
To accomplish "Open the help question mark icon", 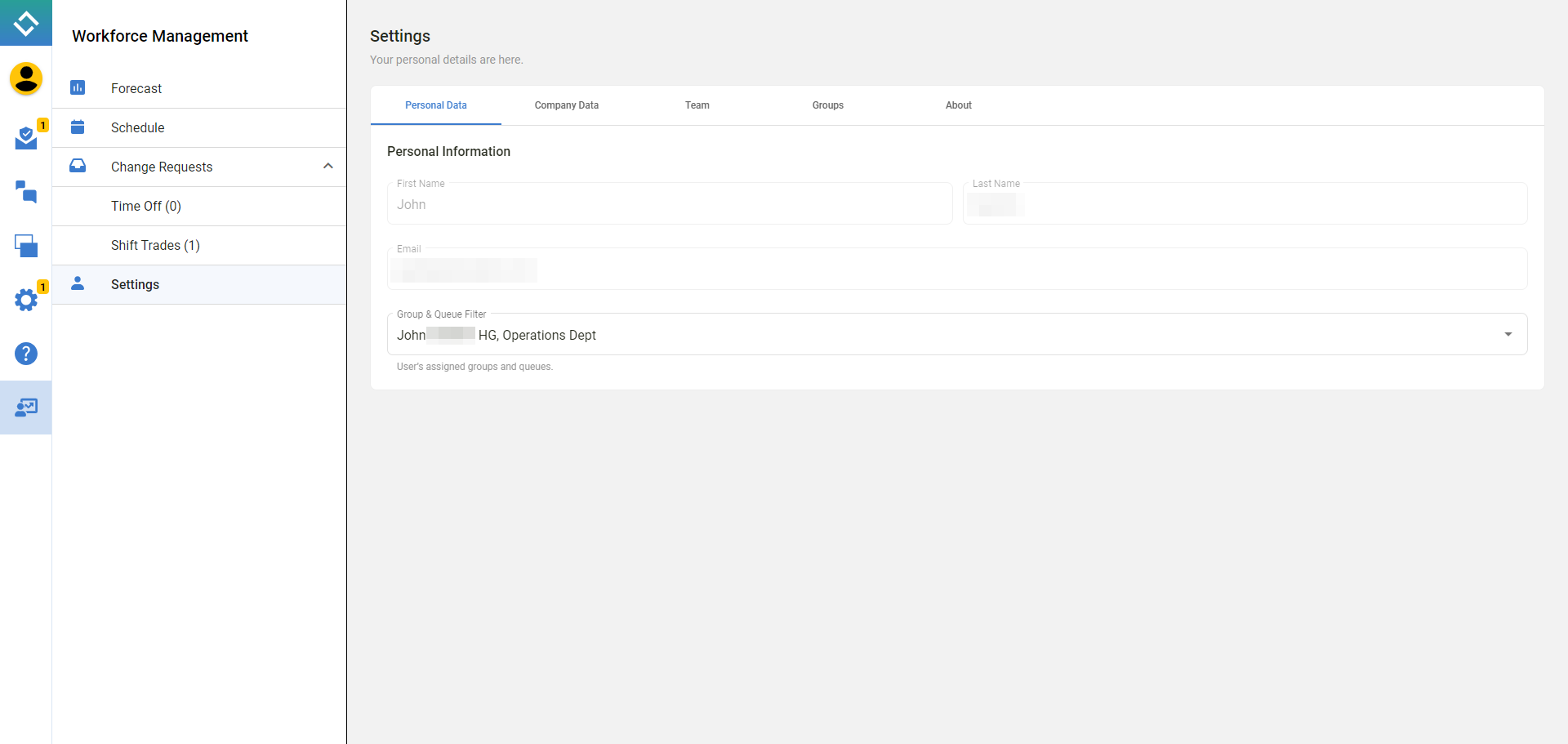I will pos(26,354).
